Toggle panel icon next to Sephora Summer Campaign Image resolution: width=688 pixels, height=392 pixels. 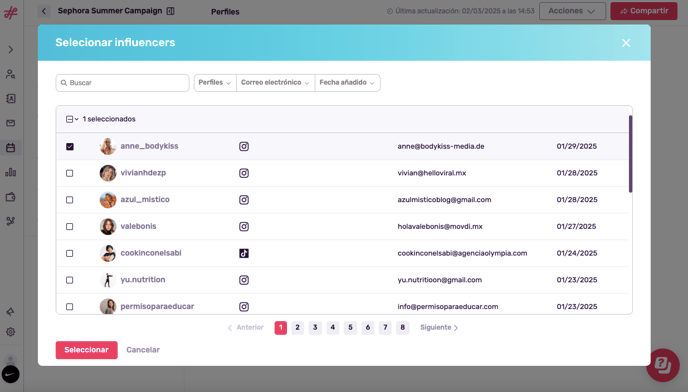(171, 11)
